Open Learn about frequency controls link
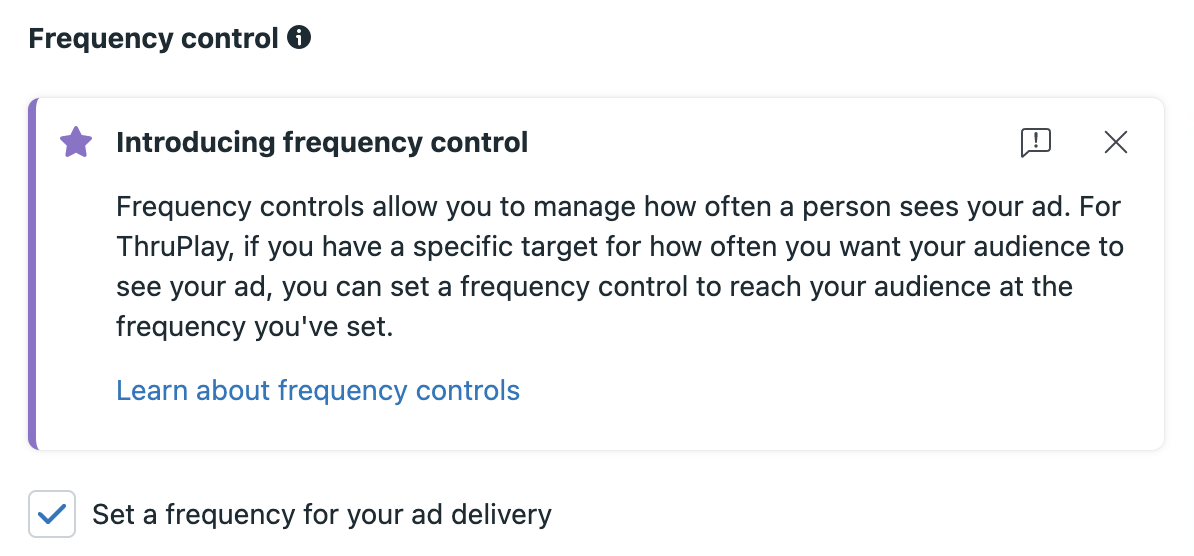Viewport: 1194px width, 556px height. 318,390
